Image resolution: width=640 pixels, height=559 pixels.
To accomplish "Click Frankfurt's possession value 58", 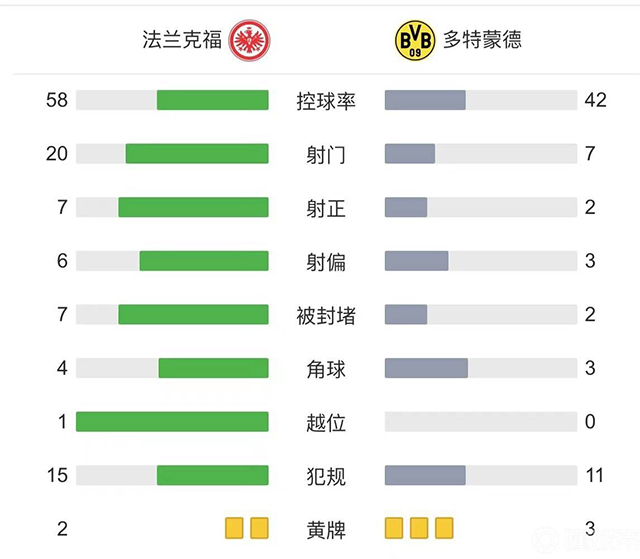I will click(x=56, y=100).
